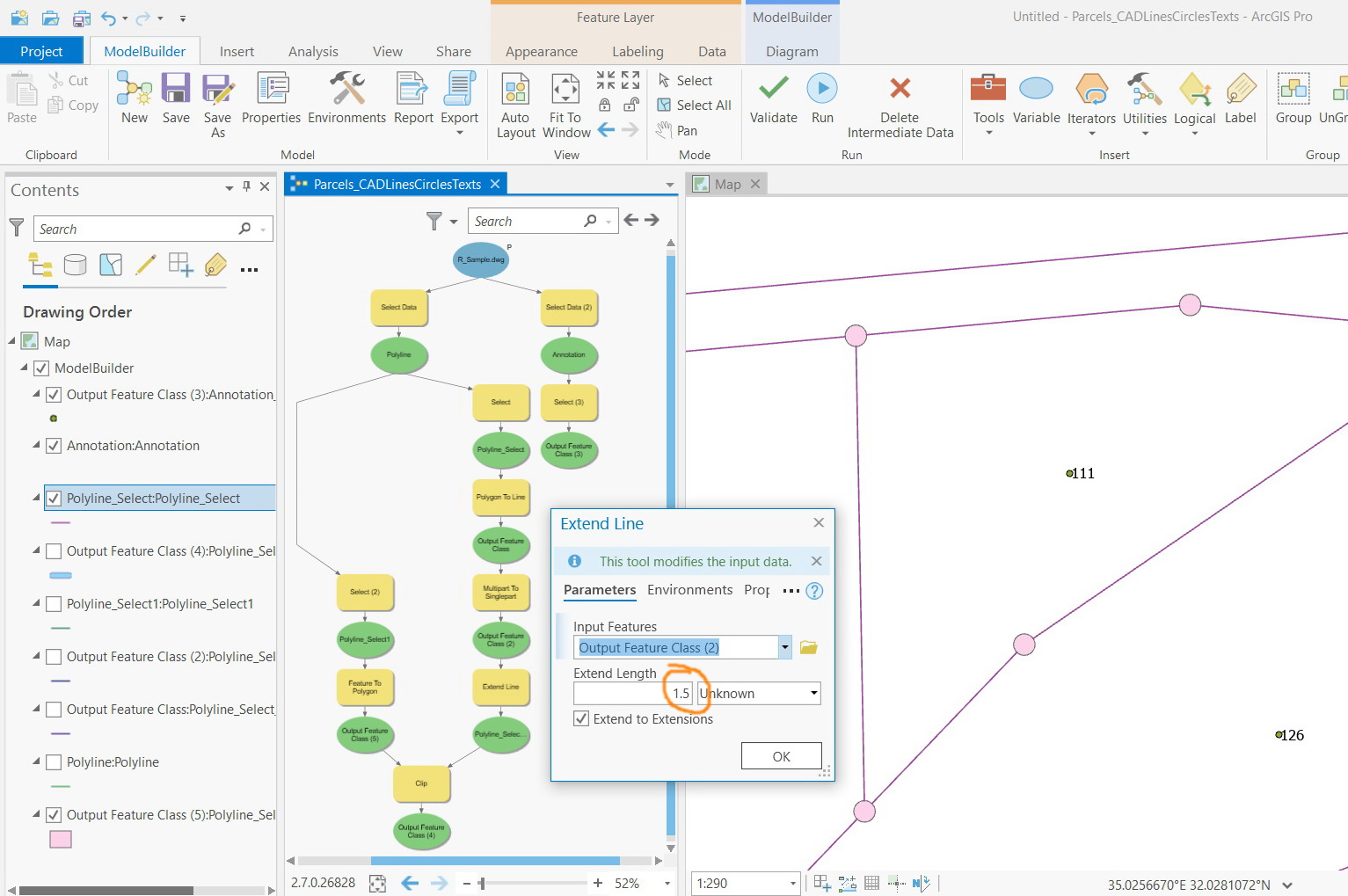The width and height of the screenshot is (1348, 896).
Task: Activate Pan mode
Action: [676, 129]
